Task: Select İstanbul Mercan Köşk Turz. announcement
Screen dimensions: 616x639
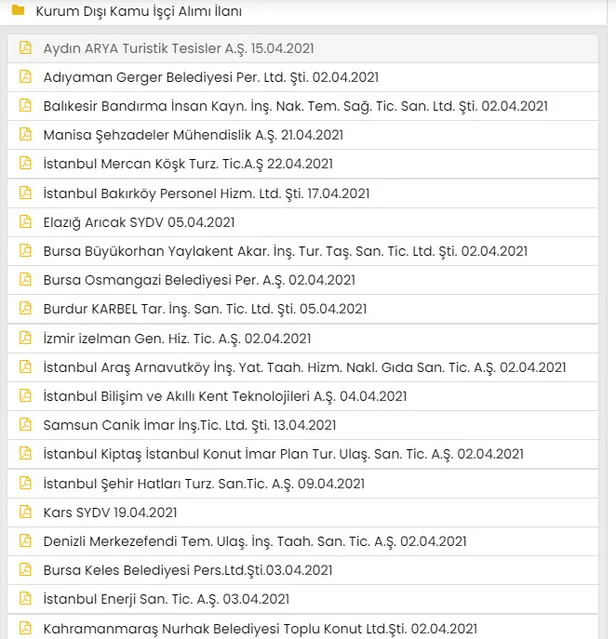Action: click(x=188, y=164)
